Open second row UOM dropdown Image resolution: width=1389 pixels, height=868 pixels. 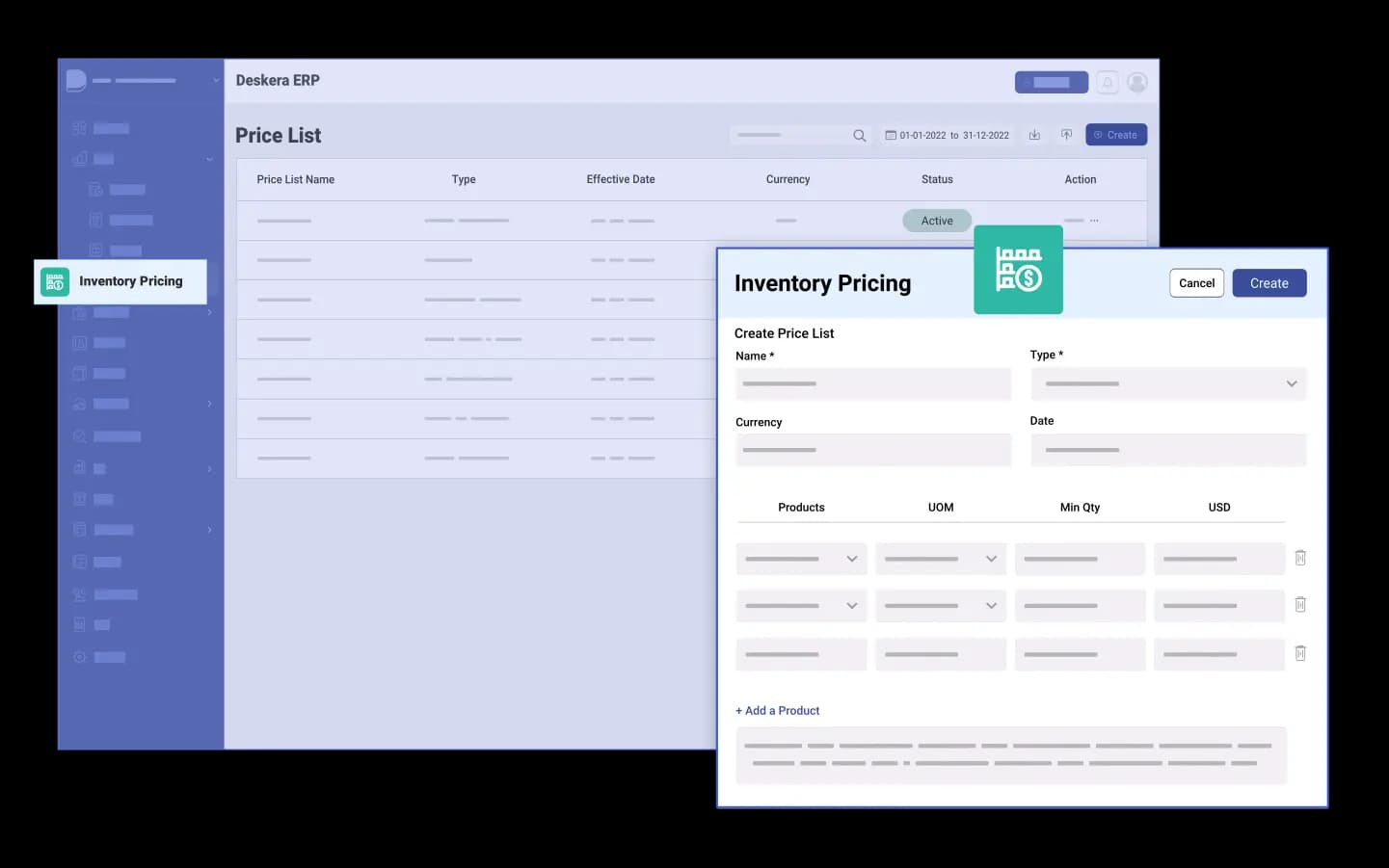click(941, 606)
